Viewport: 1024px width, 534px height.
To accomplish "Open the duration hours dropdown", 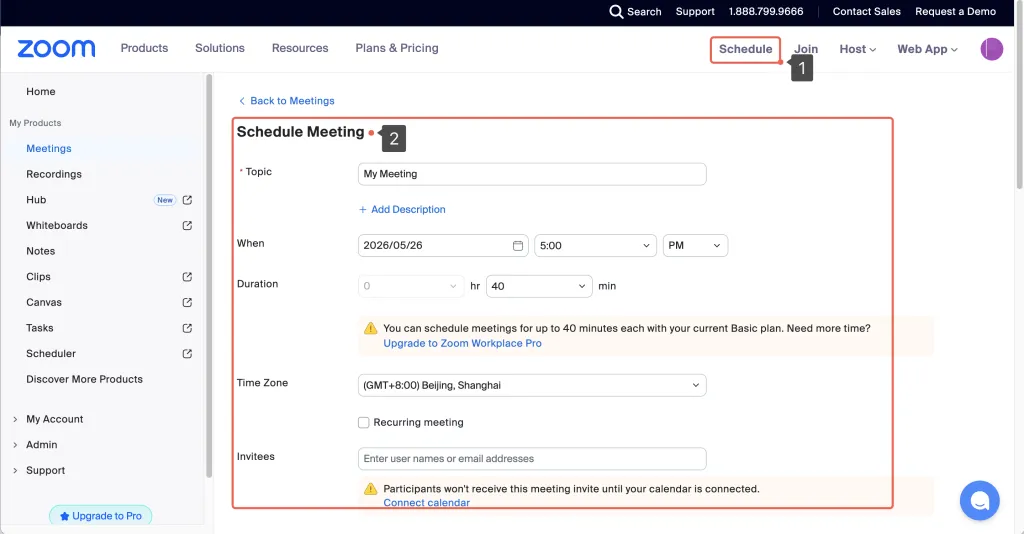I will [x=411, y=286].
